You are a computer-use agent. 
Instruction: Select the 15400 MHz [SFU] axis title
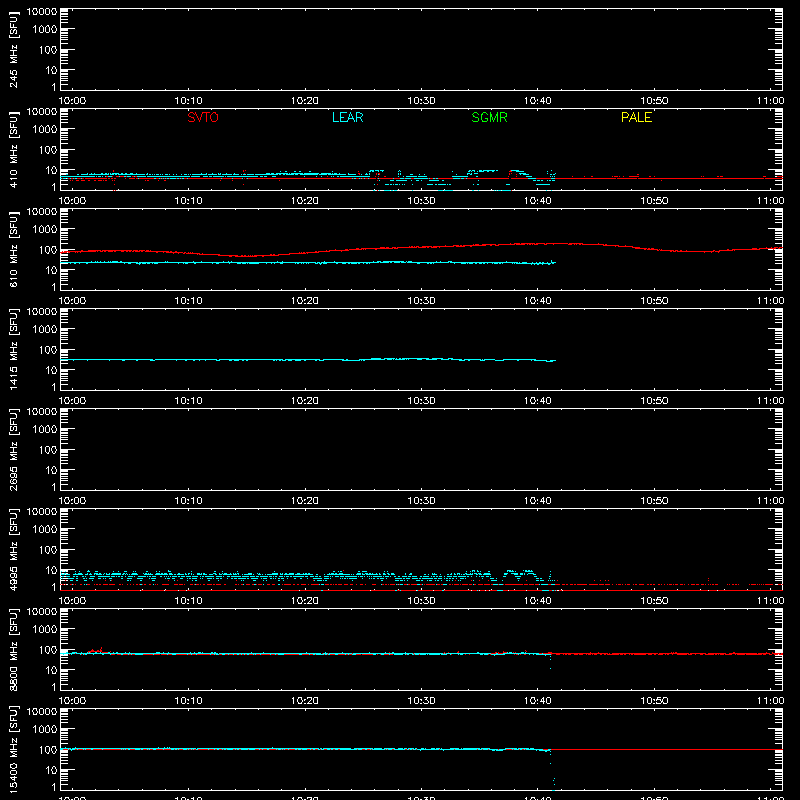pyautogui.click(x=13, y=749)
